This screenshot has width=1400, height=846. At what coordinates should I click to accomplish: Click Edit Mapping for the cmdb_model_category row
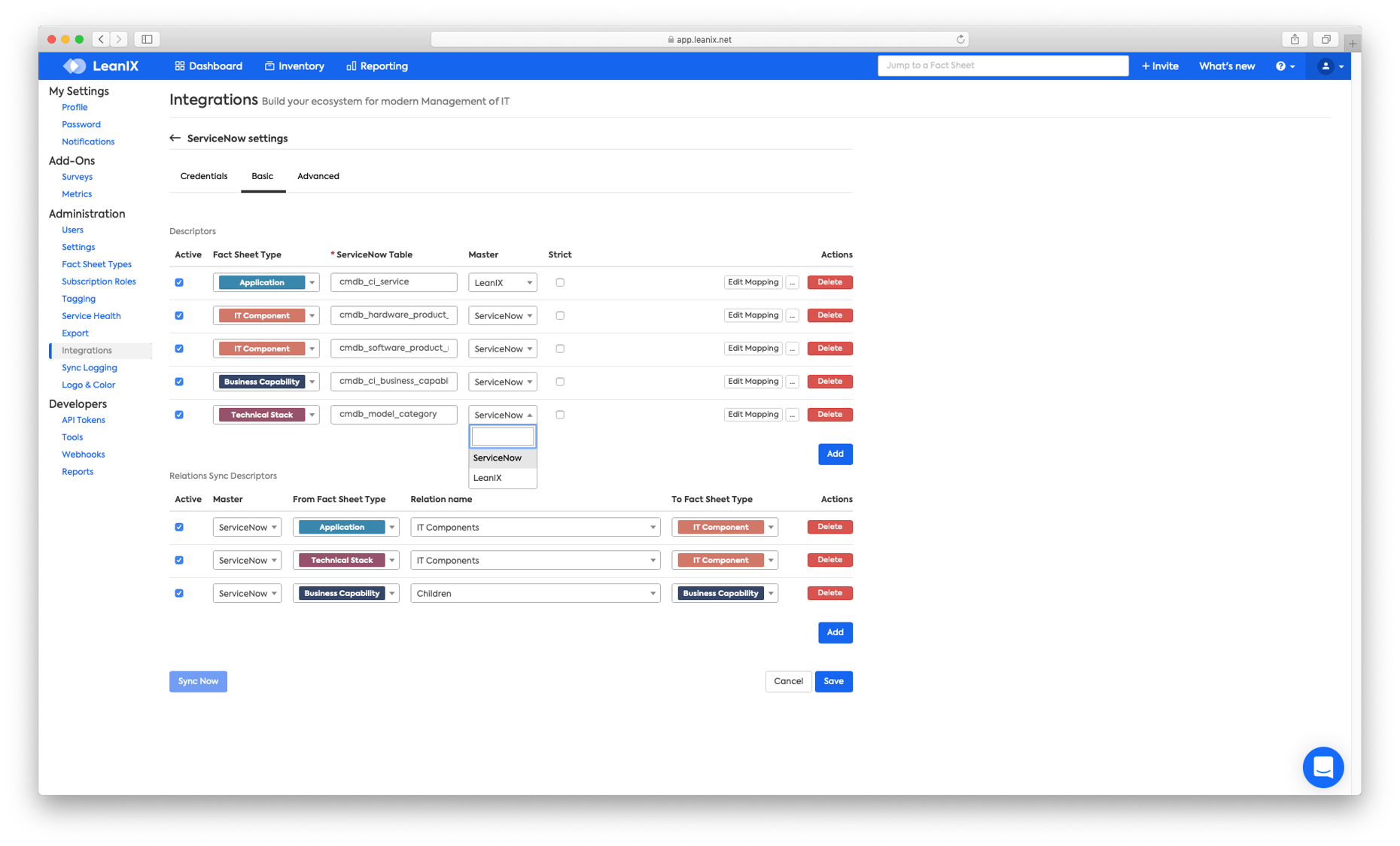point(753,414)
